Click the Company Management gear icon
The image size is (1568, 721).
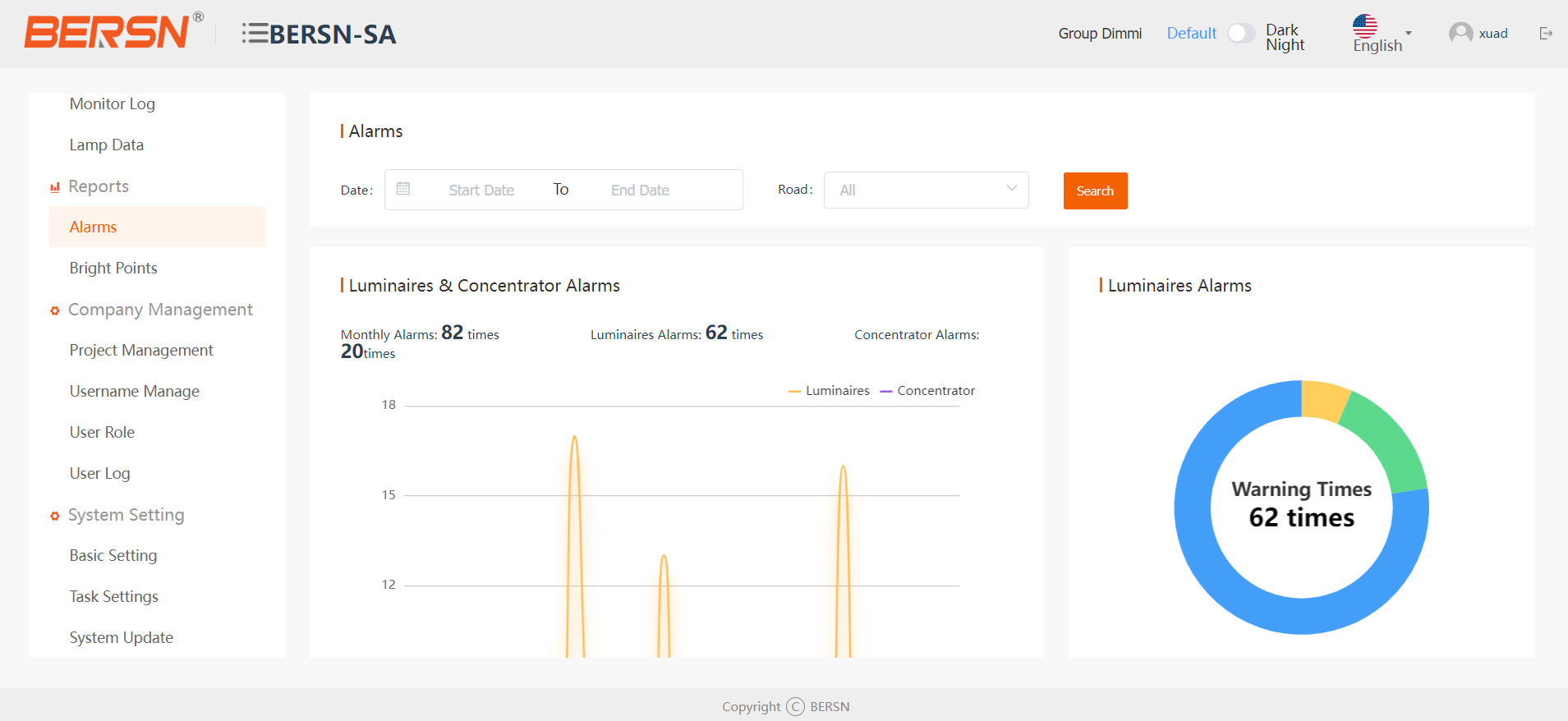55,310
